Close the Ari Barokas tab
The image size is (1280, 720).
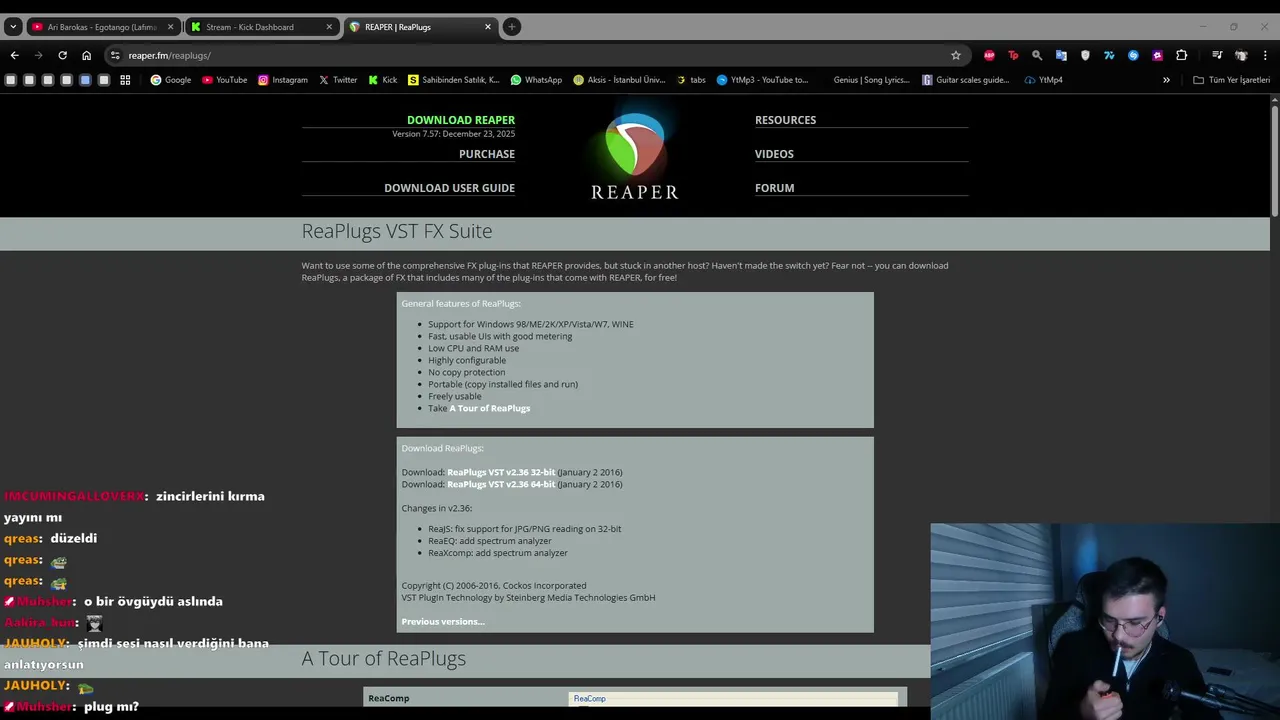tap(170, 27)
